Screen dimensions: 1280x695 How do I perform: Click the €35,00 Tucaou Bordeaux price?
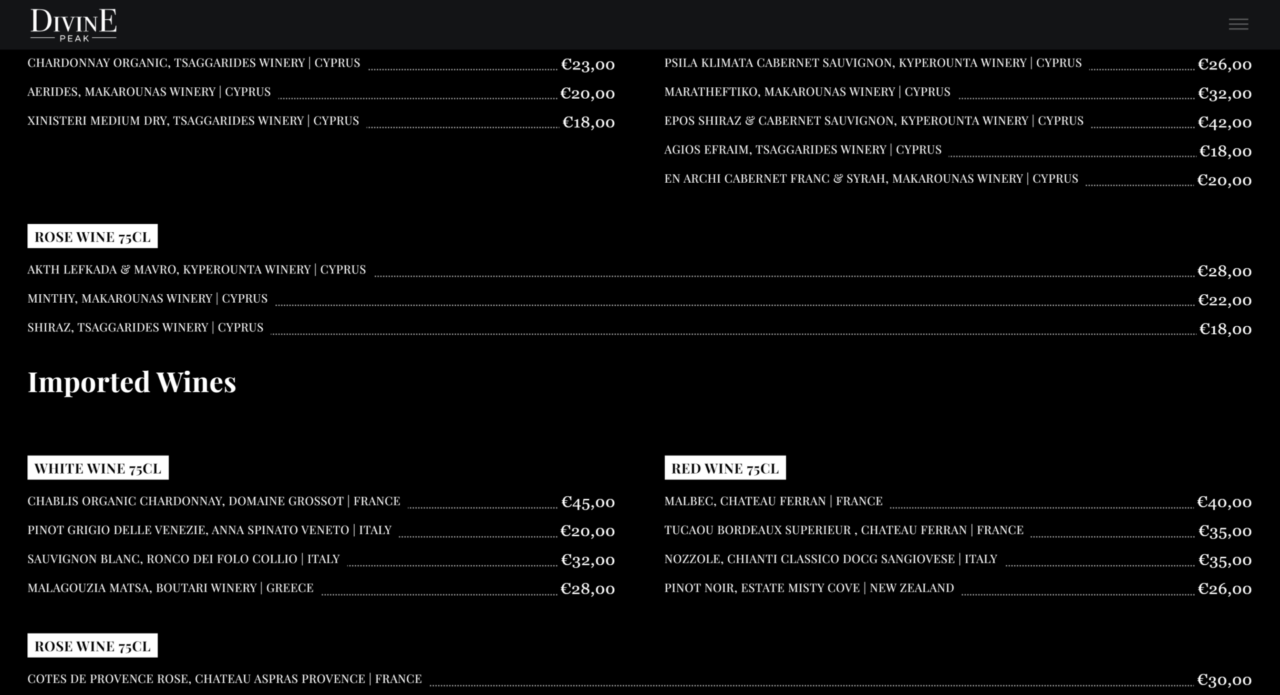pos(1225,531)
